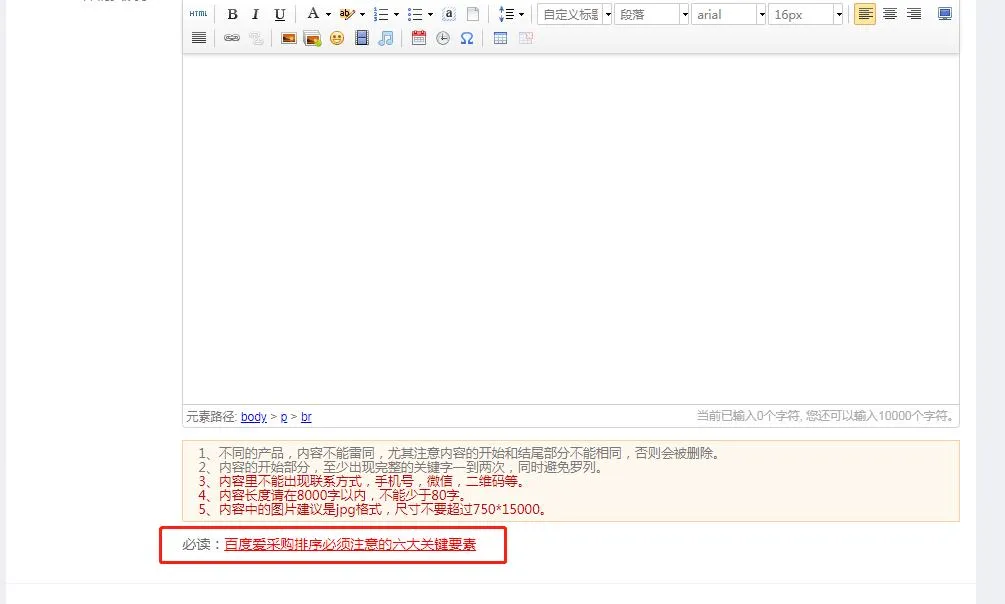
Task: Center-align the text
Action: [x=889, y=14]
